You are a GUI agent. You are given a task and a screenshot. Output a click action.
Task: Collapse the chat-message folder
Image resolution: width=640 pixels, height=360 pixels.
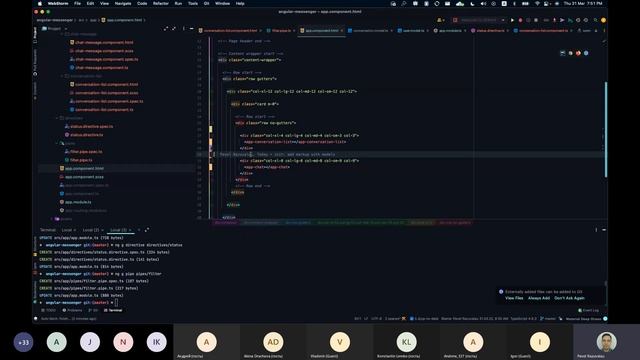point(62,34)
